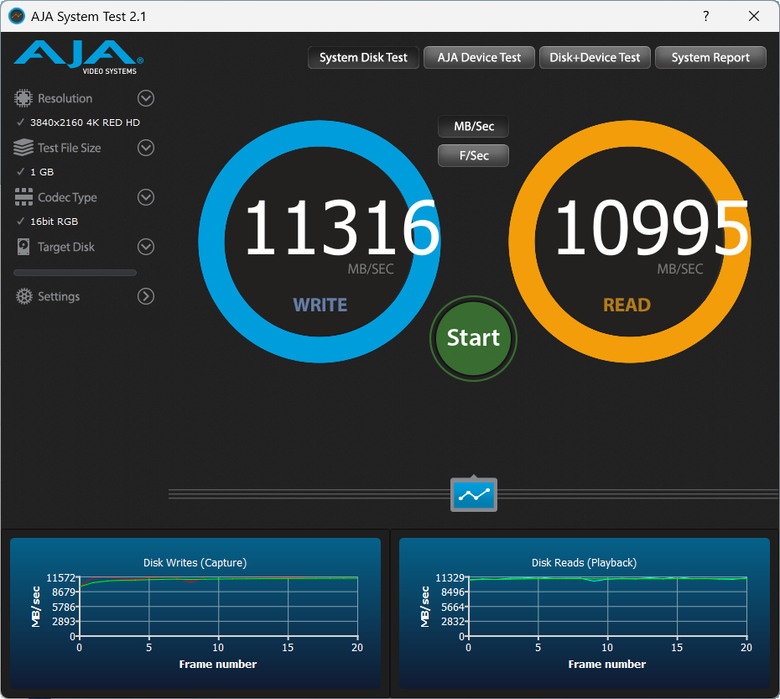Click the Settings label
The image size is (780, 699).
tap(59, 297)
